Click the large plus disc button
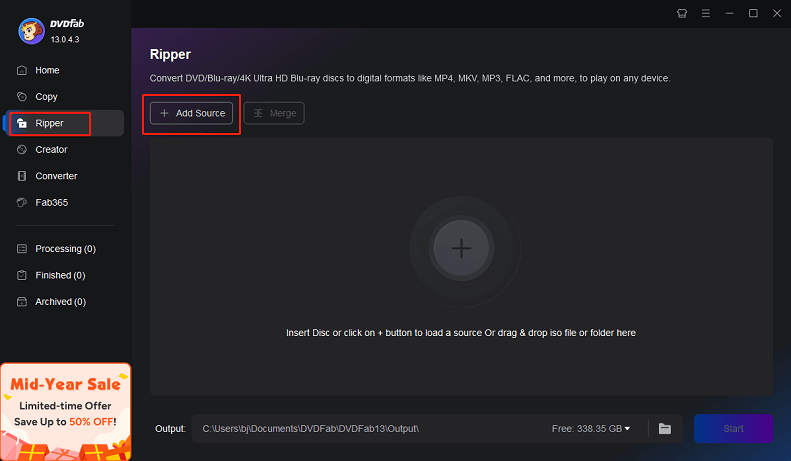791x461 pixels. click(461, 248)
